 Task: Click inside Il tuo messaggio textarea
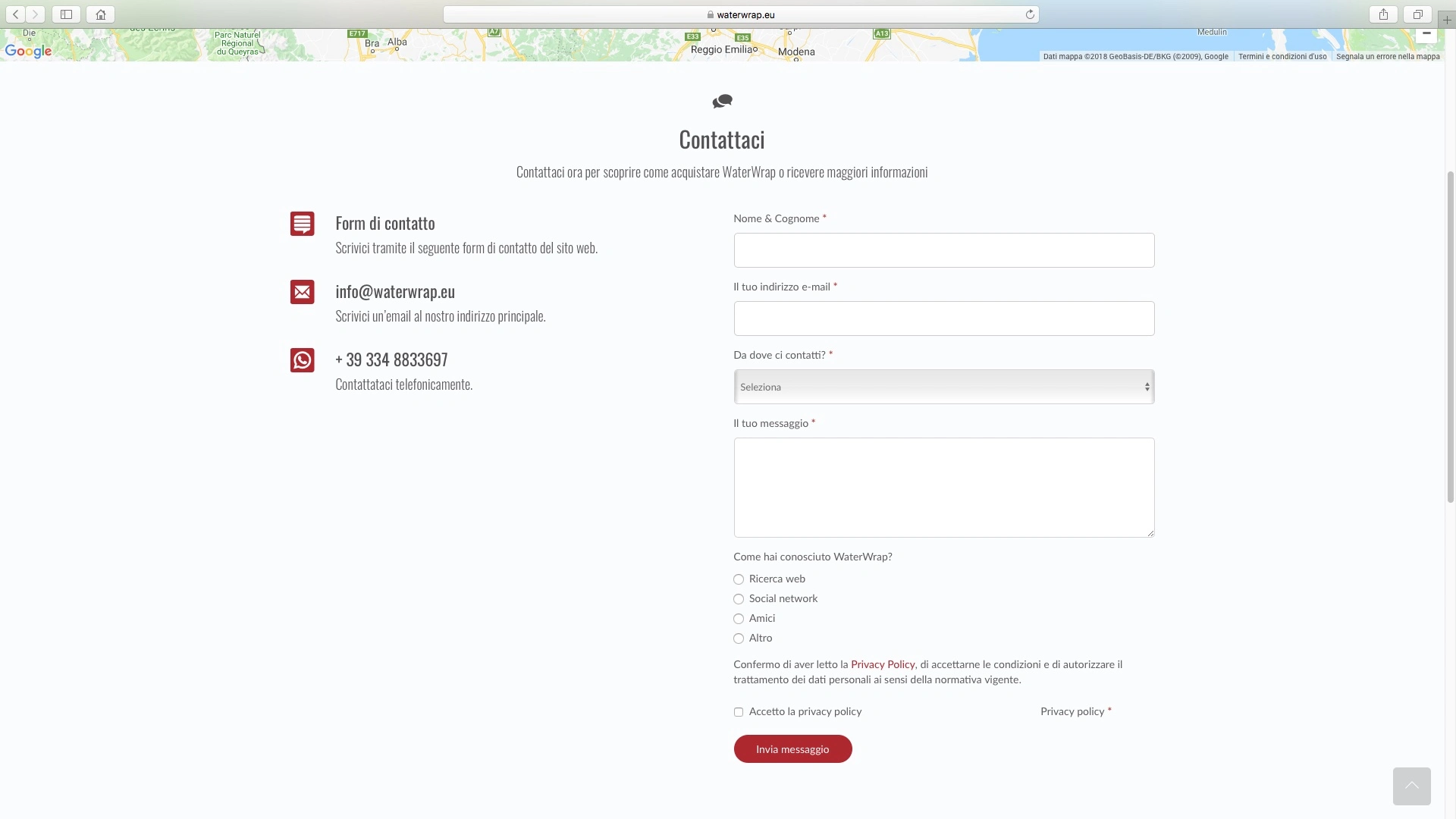(x=943, y=488)
